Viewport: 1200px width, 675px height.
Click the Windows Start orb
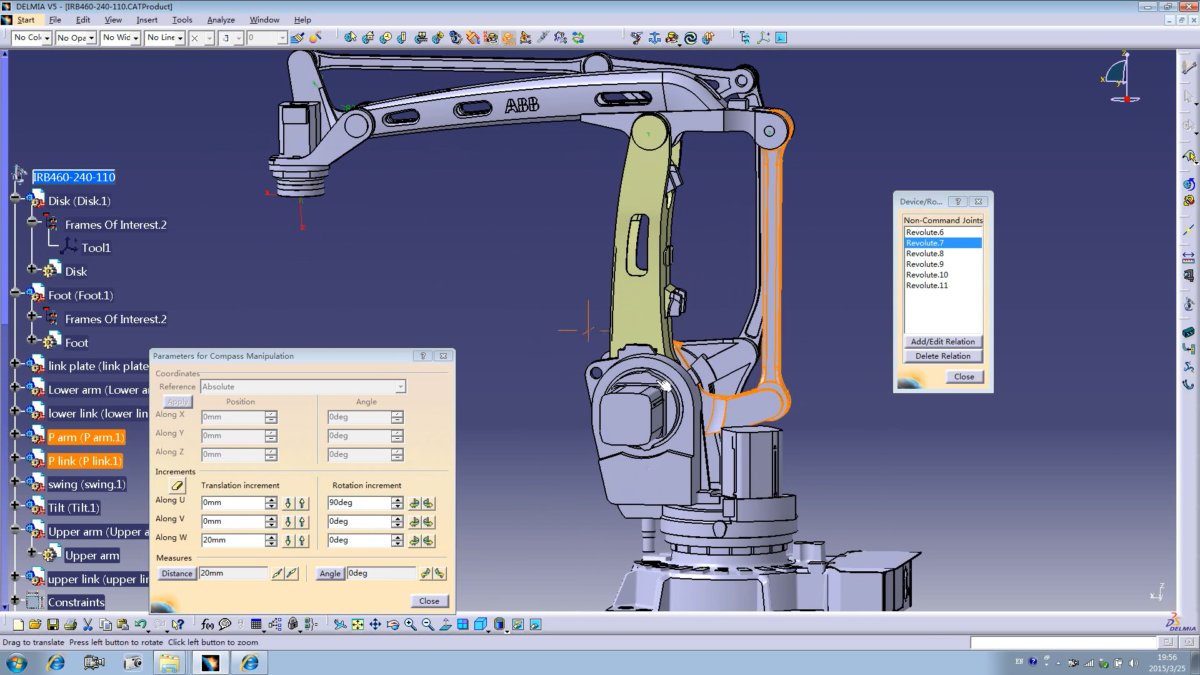(17, 662)
